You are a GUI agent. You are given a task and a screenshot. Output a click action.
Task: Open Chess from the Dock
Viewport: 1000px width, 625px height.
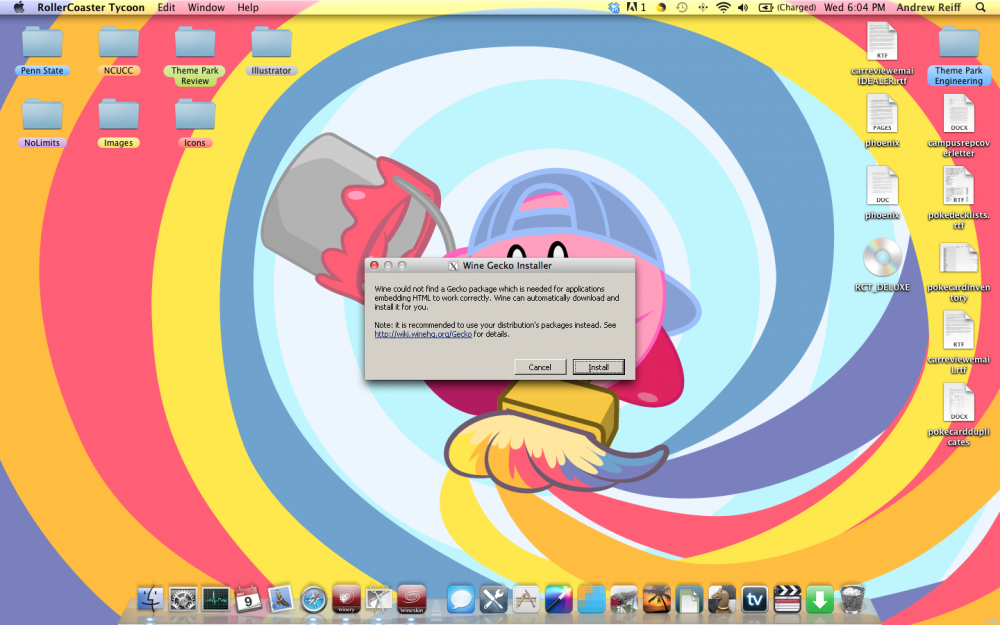[720, 599]
